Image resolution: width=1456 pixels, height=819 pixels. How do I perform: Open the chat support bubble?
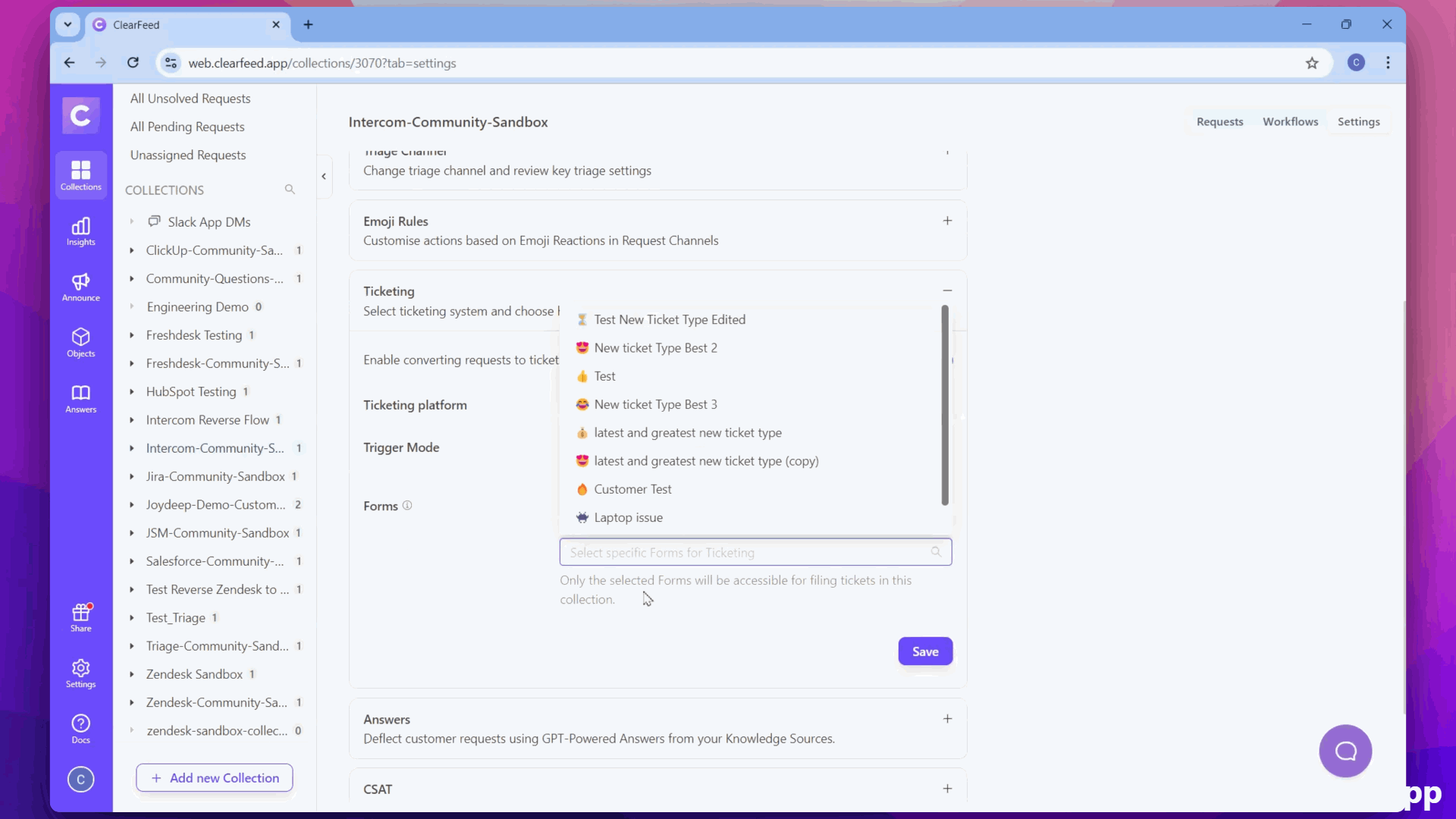[1345, 751]
